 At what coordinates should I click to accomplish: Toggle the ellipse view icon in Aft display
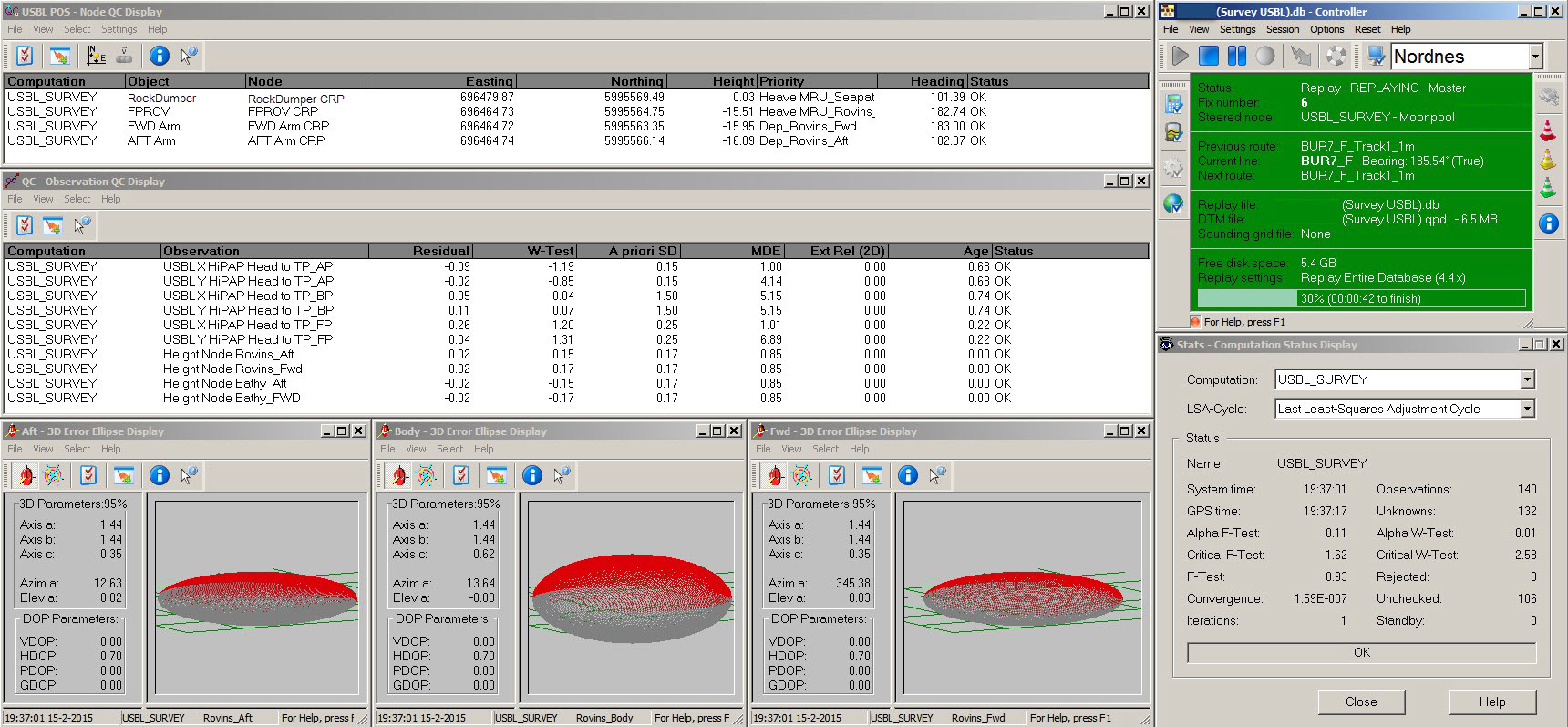tap(26, 475)
